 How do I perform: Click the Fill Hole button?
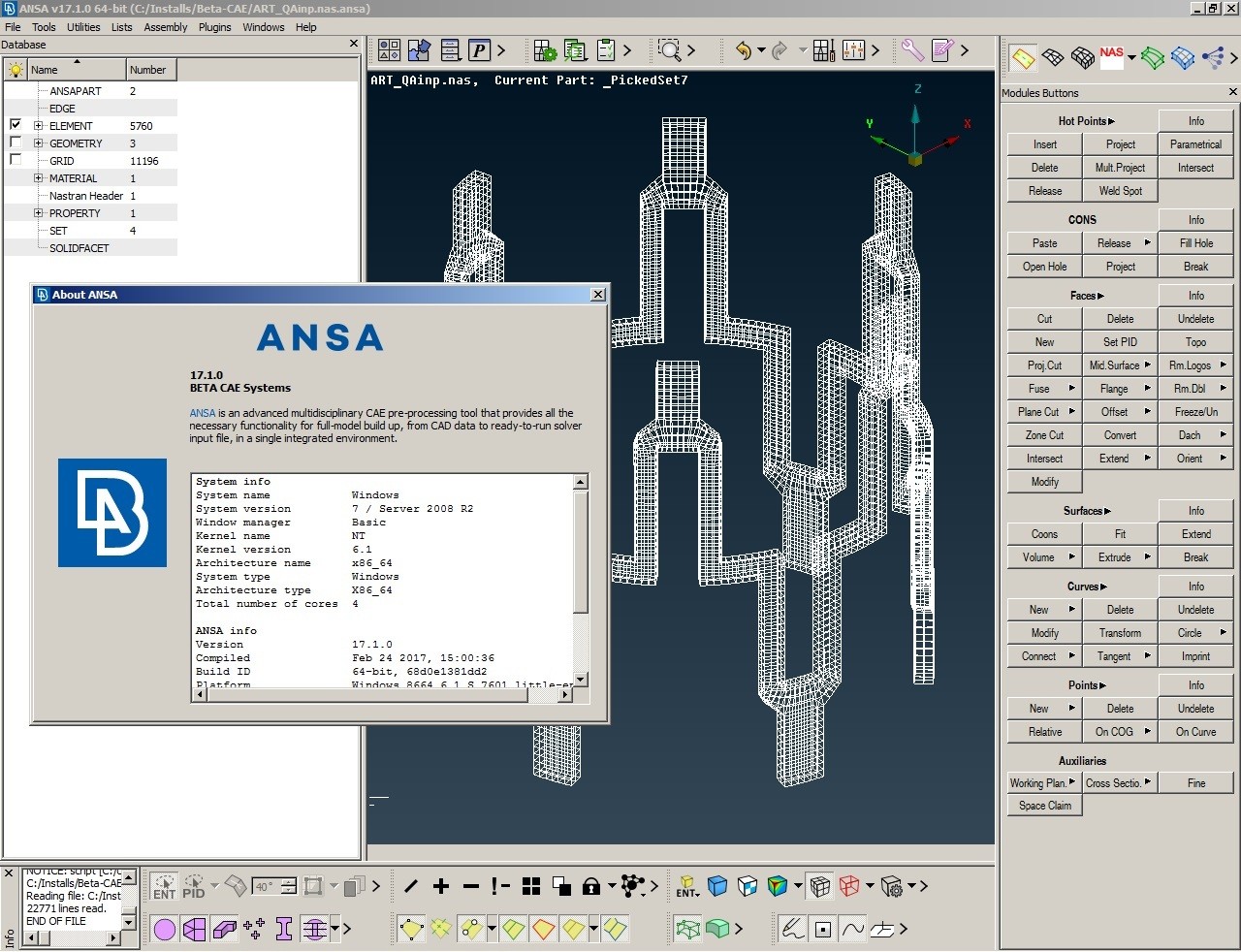[x=1195, y=243]
